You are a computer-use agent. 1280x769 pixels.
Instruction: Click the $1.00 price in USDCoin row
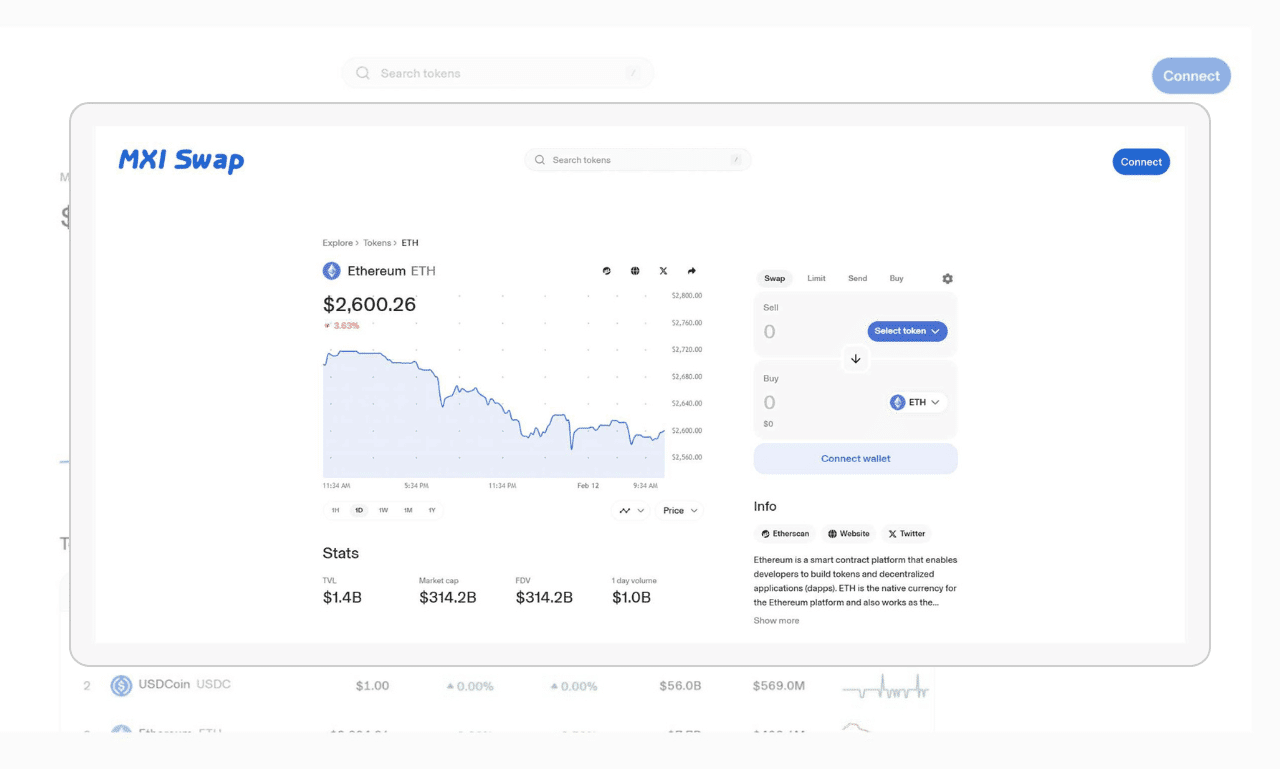coord(373,686)
